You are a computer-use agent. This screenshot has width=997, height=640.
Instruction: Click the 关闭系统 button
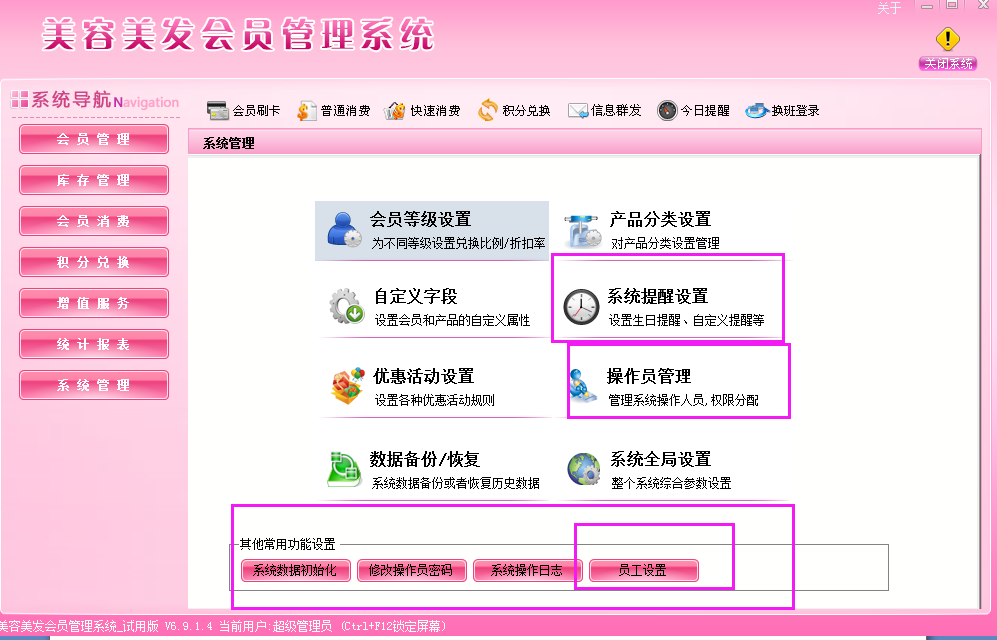948,64
